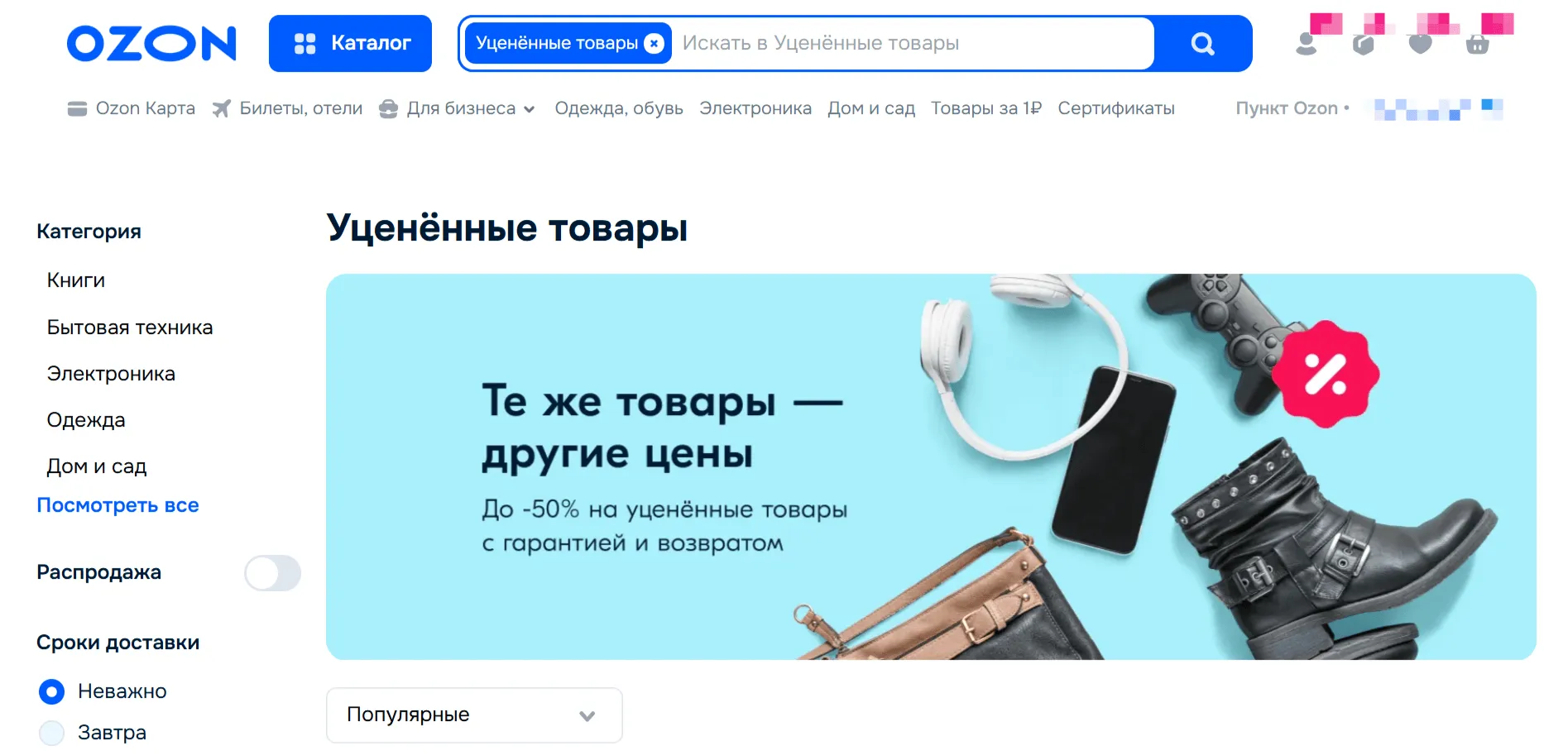Open the Сертификаты navigation item
1568x755 pixels.
click(1116, 108)
